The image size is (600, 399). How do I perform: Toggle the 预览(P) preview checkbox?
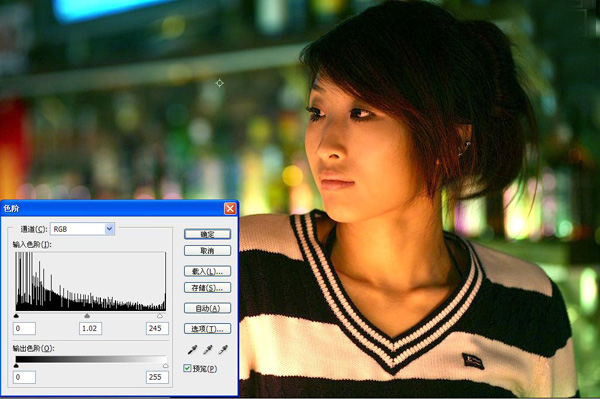tap(187, 368)
